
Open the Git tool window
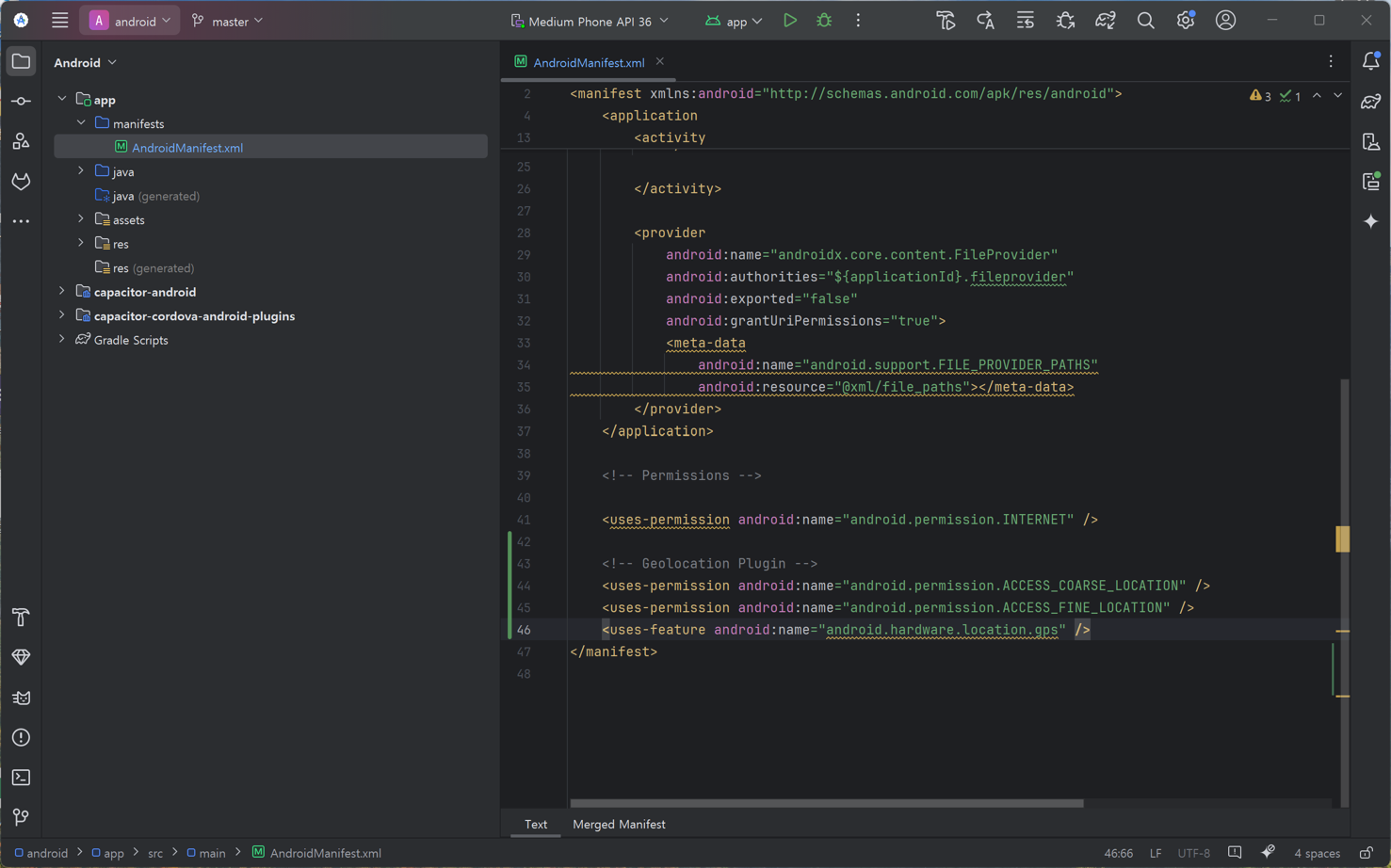tap(21, 817)
